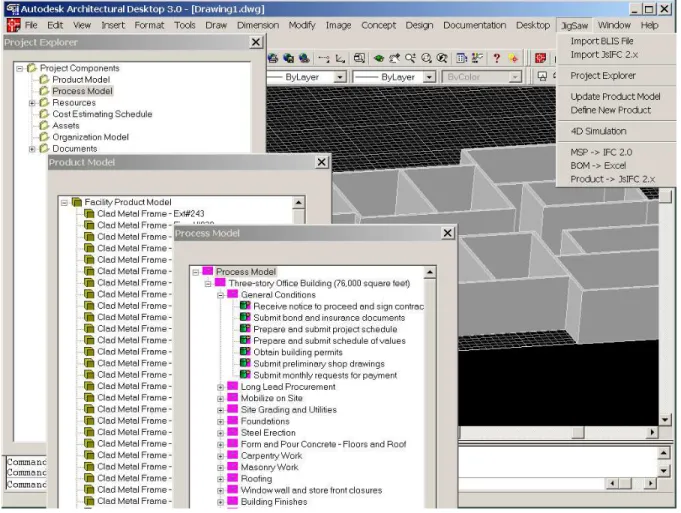This screenshot has height=513, width=681.
Task: Click the UCS axes toolbar icon
Action: click(x=340, y=58)
